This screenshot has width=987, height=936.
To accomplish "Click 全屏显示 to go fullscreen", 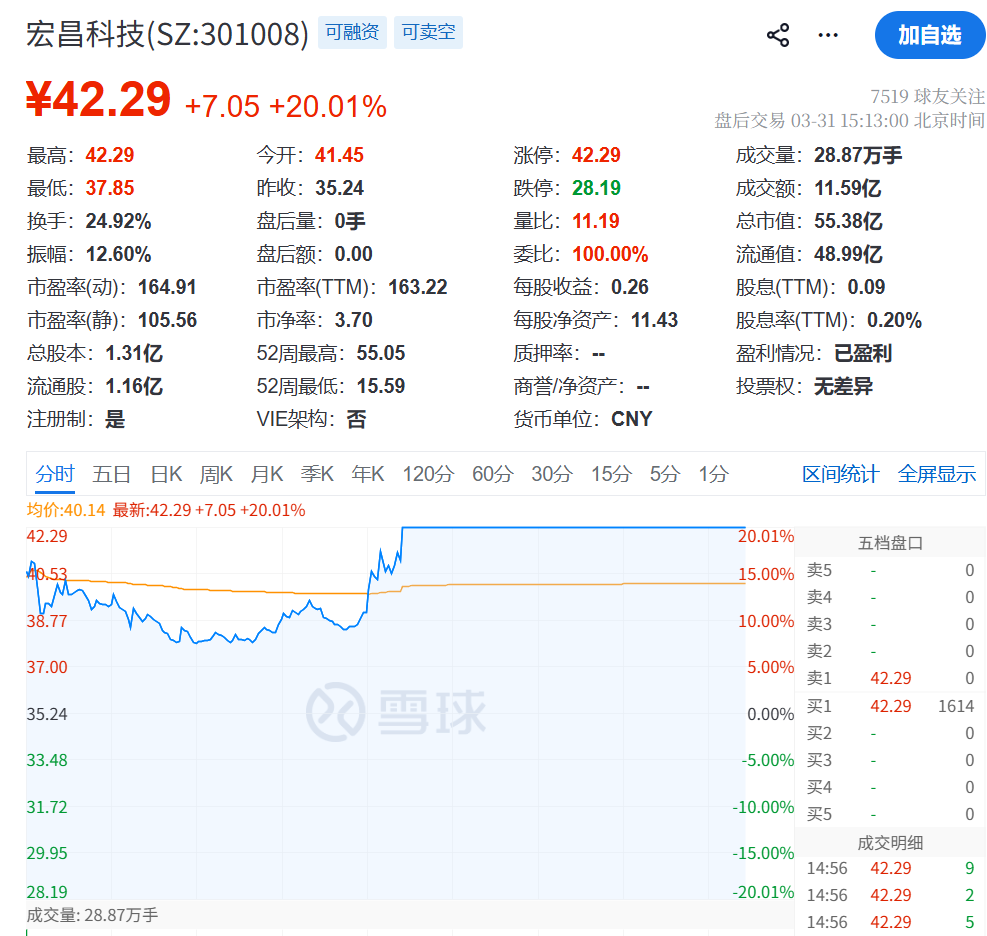I will tap(937, 474).
